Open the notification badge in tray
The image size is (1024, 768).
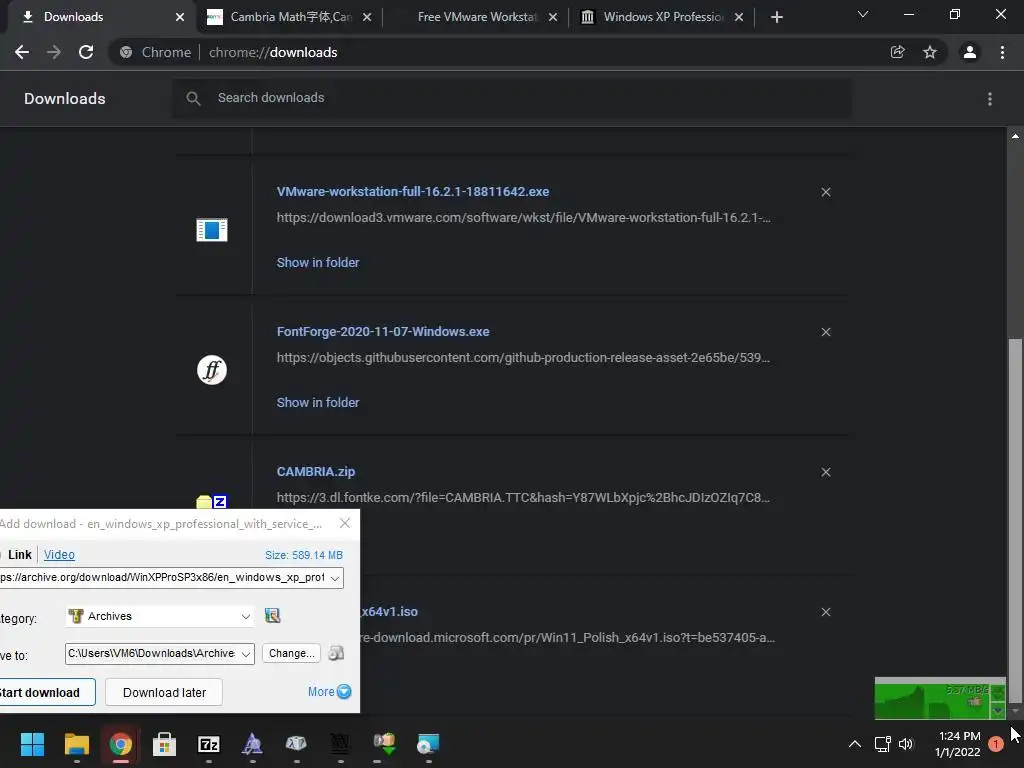coord(996,744)
